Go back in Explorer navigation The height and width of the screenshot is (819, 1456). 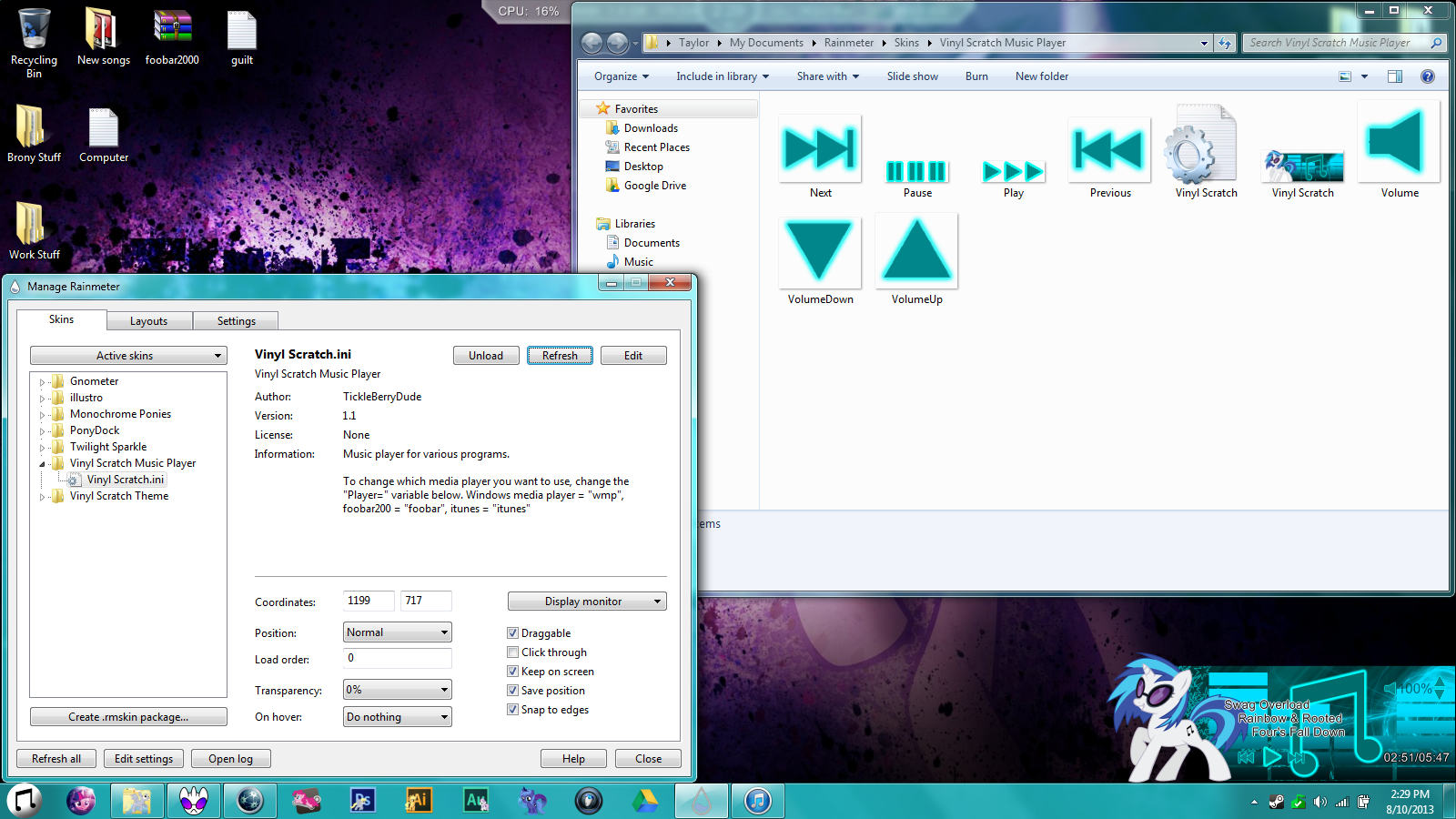pos(591,43)
